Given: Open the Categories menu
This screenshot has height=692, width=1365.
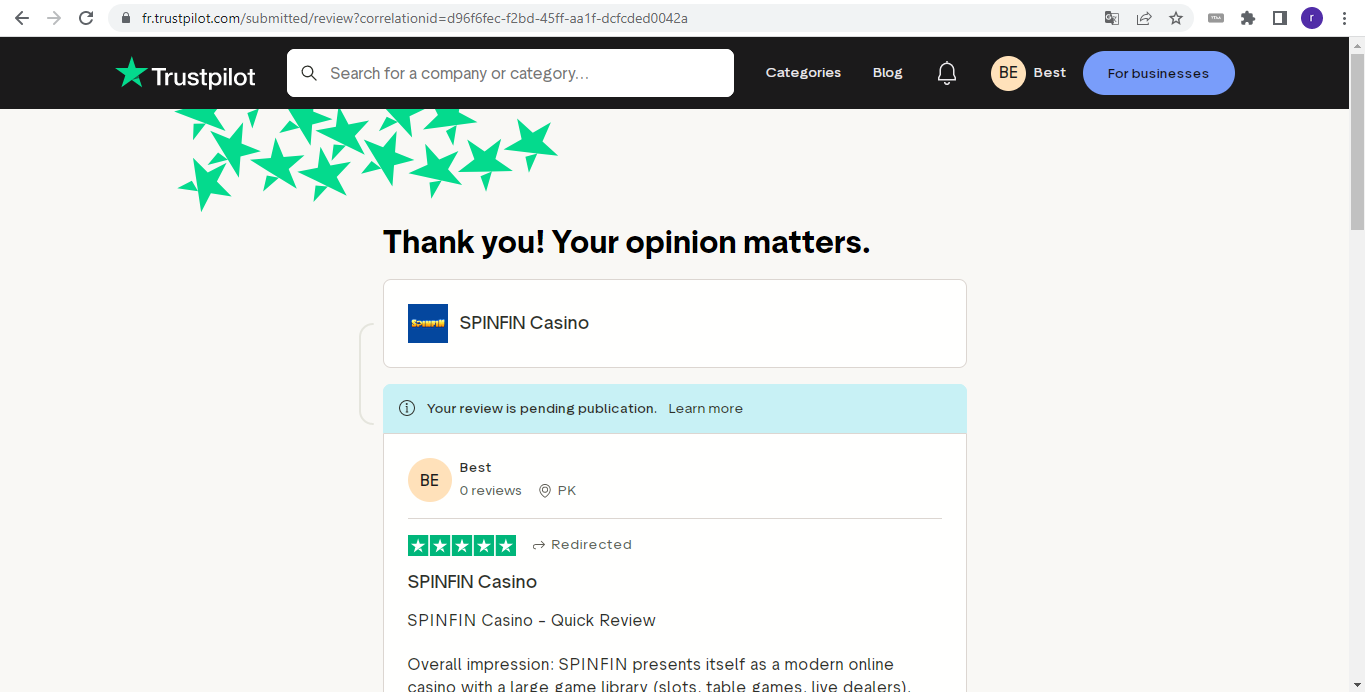Looking at the screenshot, I should click(x=803, y=73).
